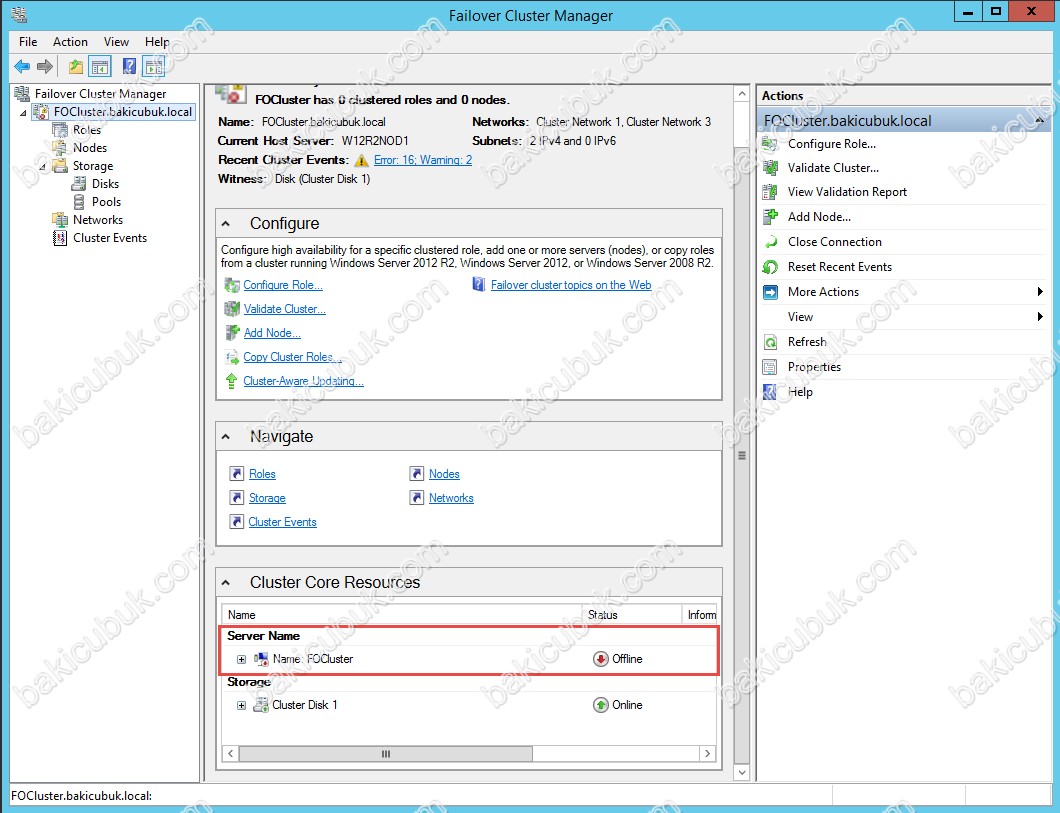1060x813 pixels.
Task: Click the Up one level folder icon
Action: 76,66
